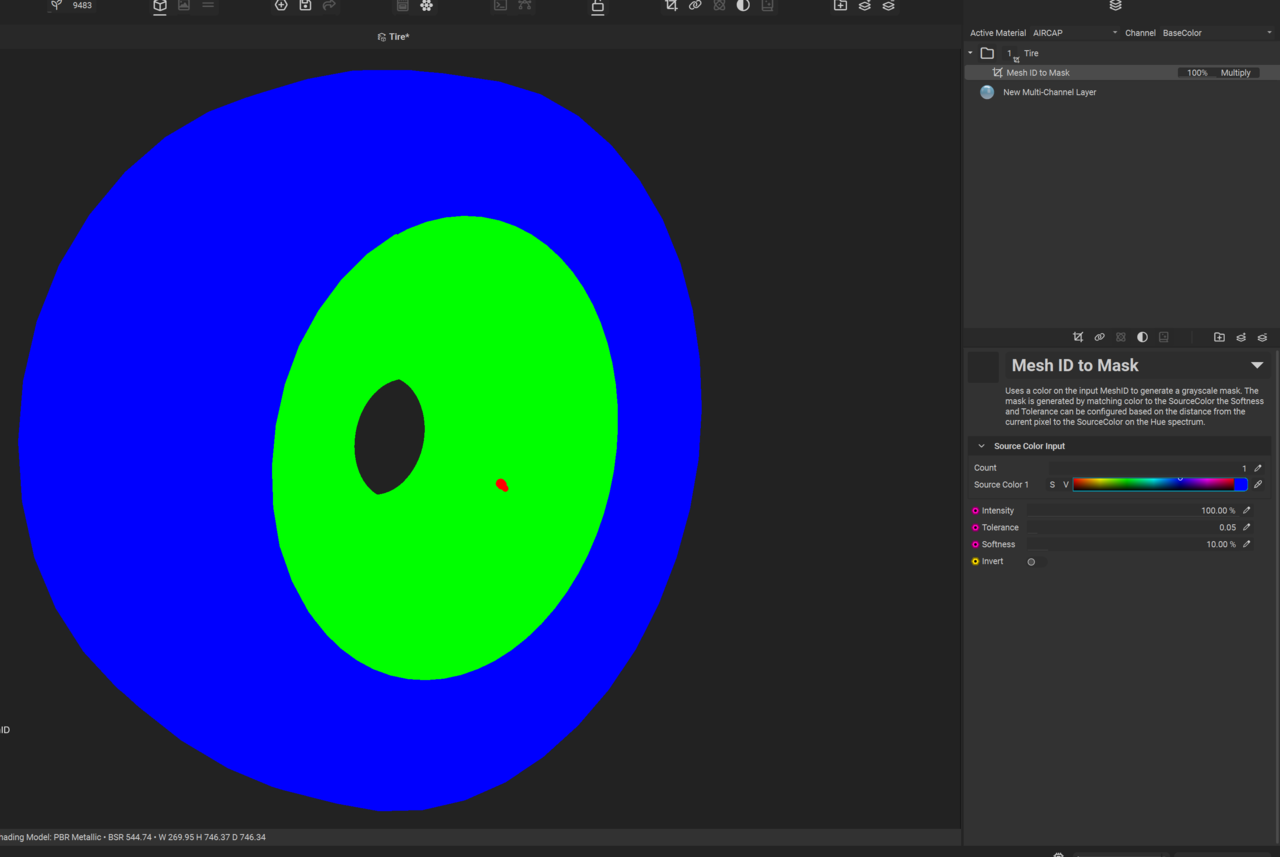The image size is (1280, 857).
Task: Open the Channel BaseColor dropdown
Action: coord(1215,33)
